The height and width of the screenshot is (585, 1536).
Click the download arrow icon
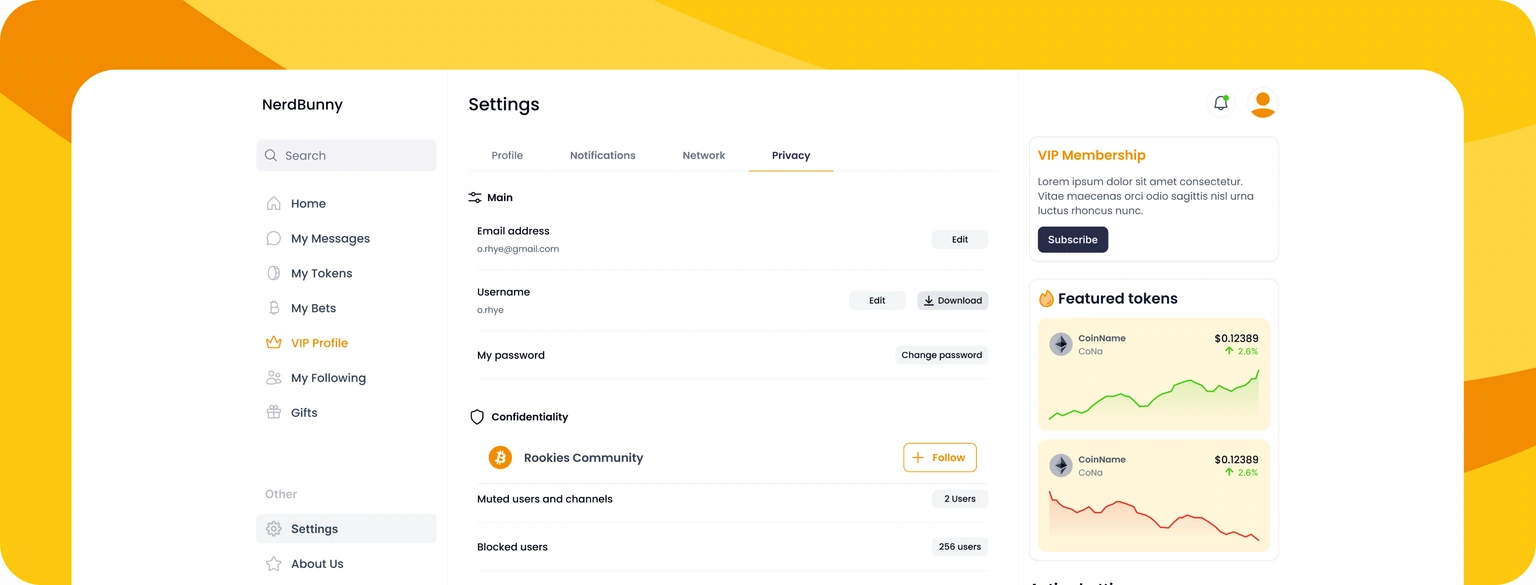point(928,300)
